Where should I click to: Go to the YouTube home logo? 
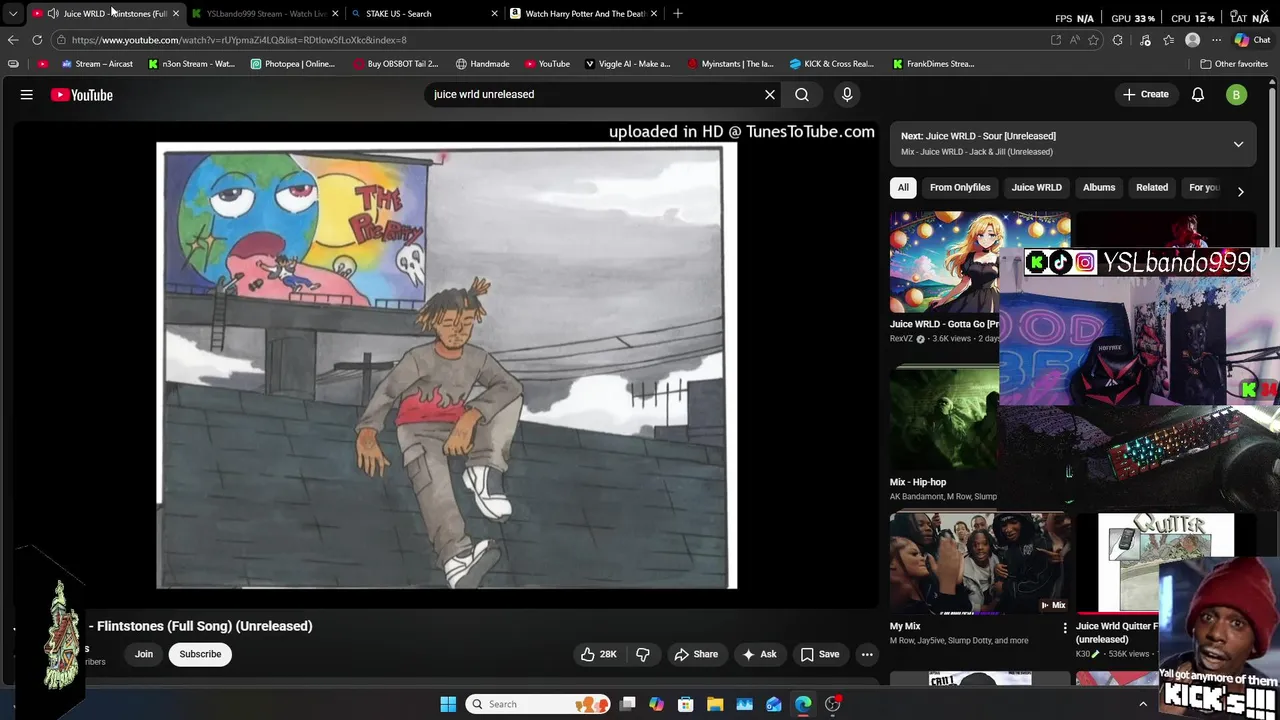tap(82, 95)
